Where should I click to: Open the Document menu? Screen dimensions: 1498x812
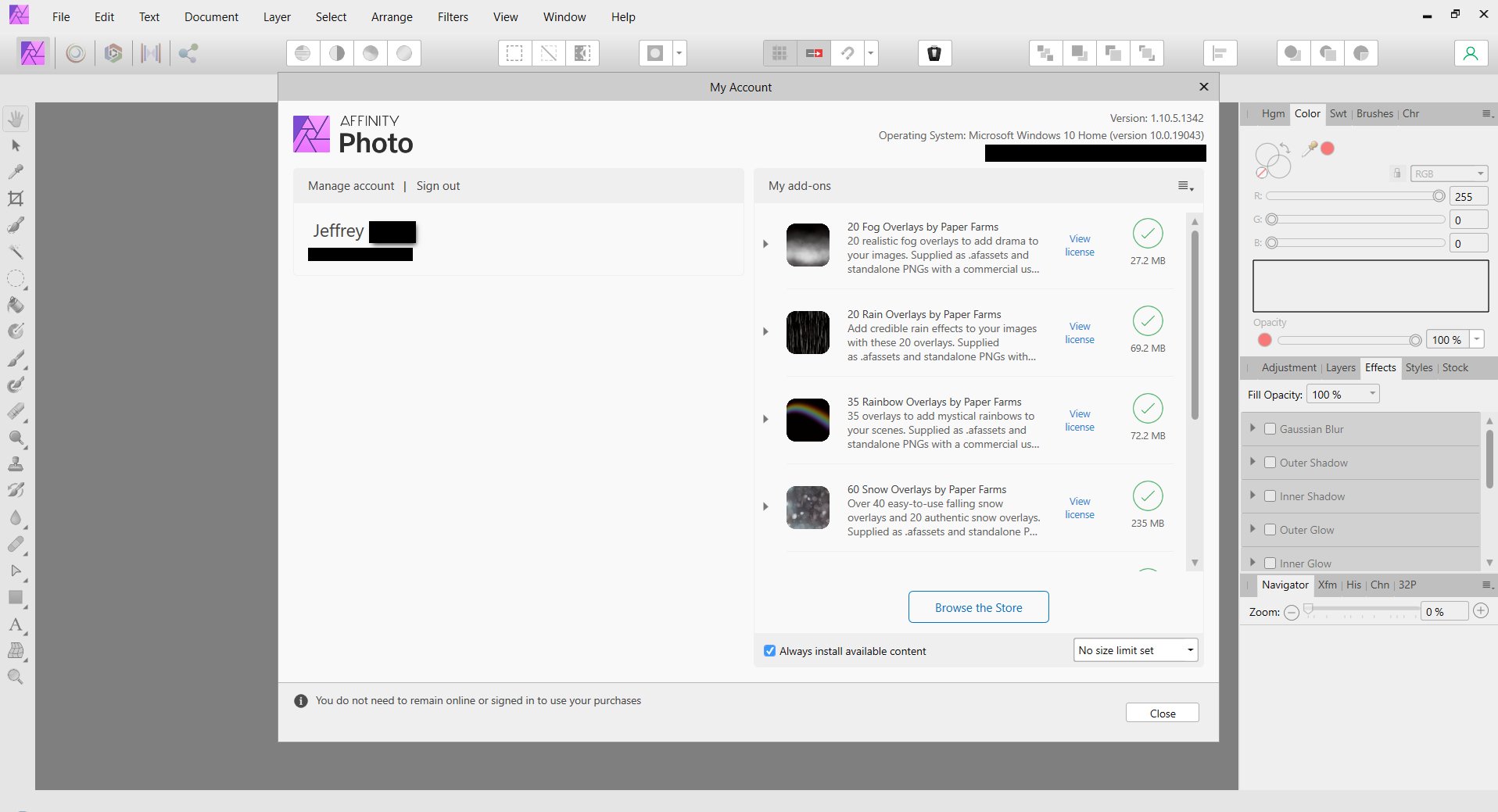[x=211, y=16]
